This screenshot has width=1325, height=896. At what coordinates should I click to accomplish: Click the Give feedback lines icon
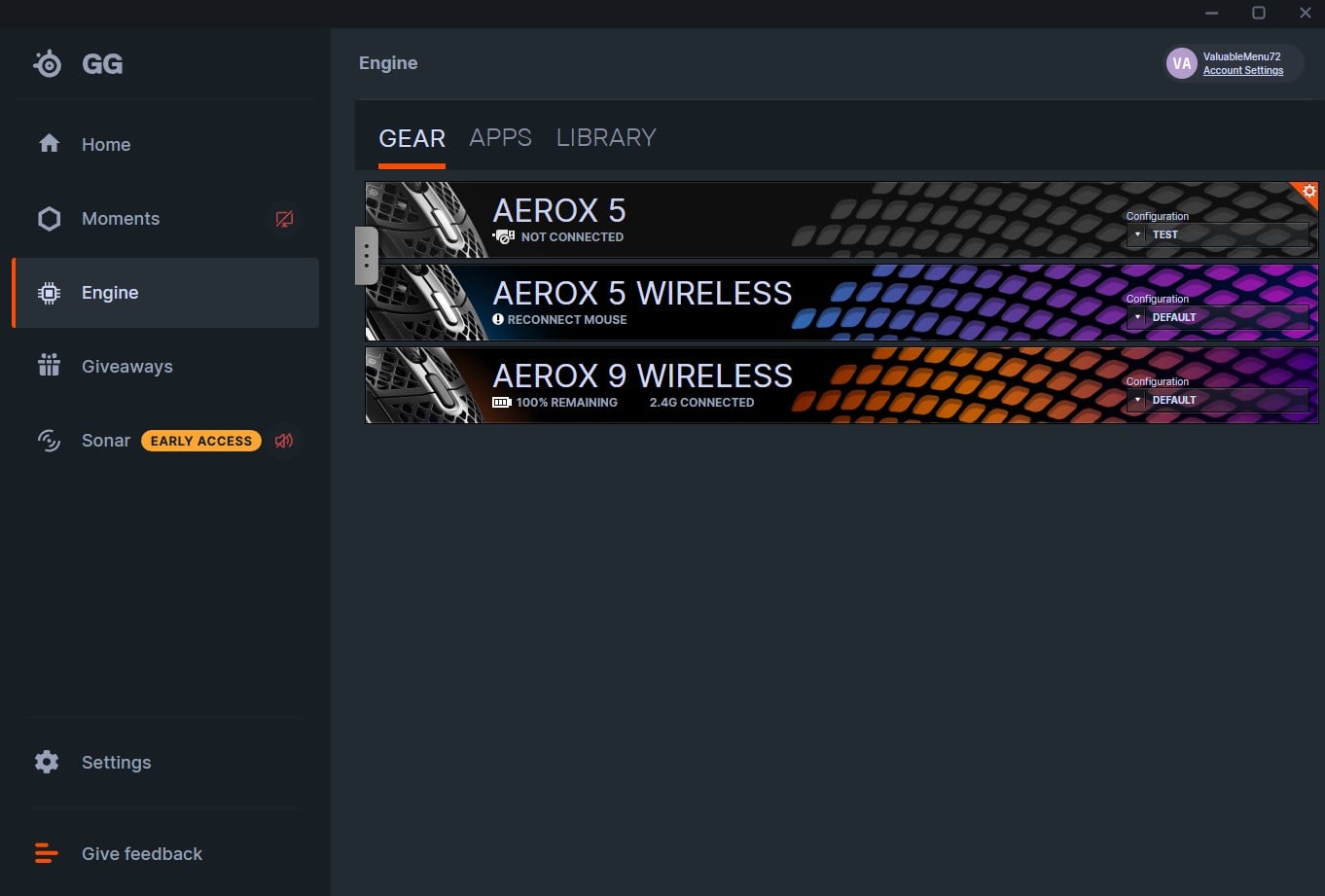coord(47,853)
